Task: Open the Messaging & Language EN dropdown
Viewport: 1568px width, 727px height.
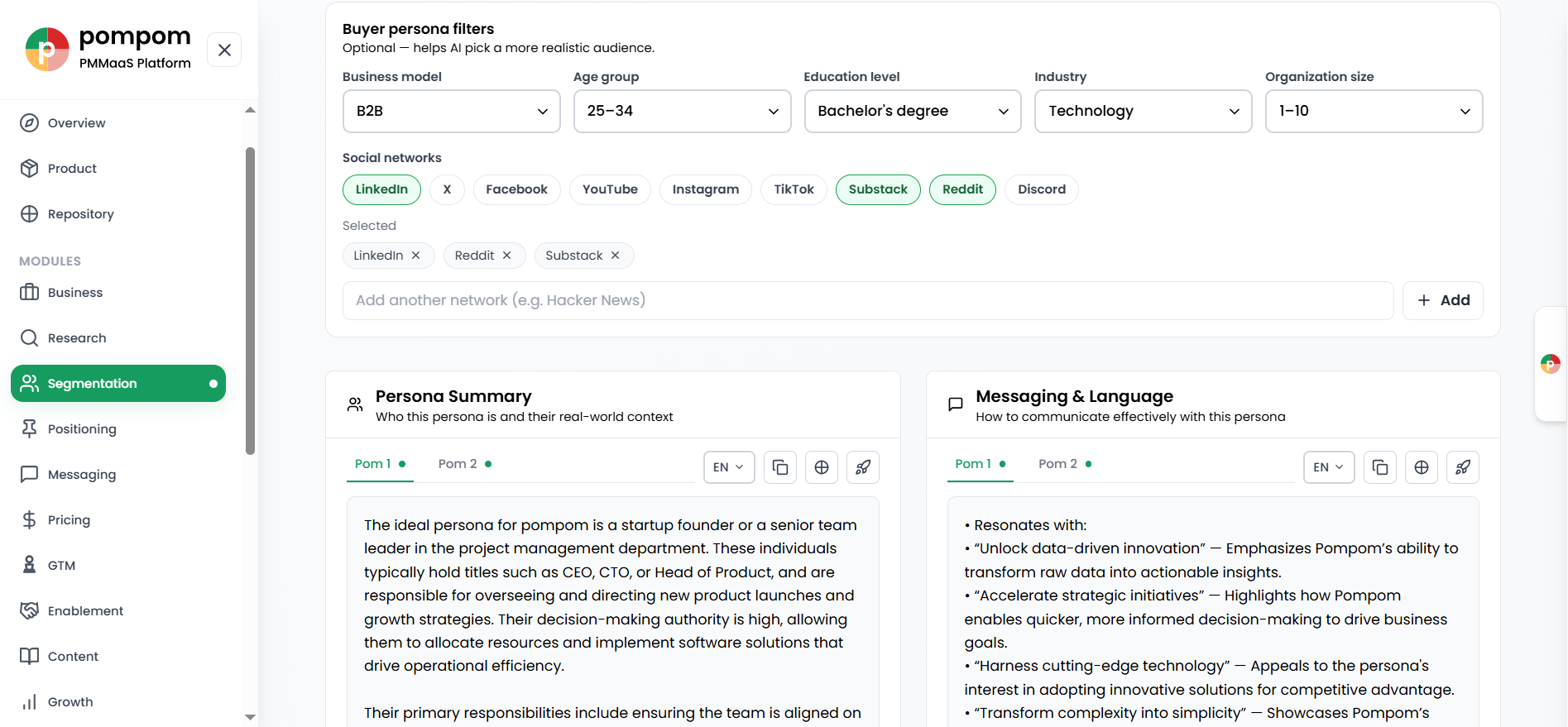Action: [1329, 467]
